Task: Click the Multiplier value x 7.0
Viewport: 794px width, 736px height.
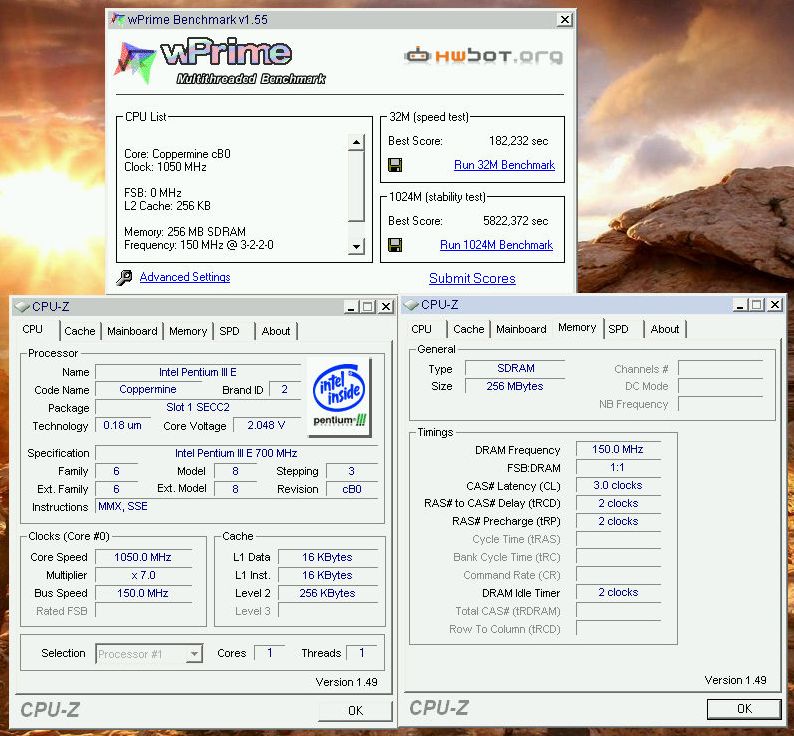Action: point(143,575)
